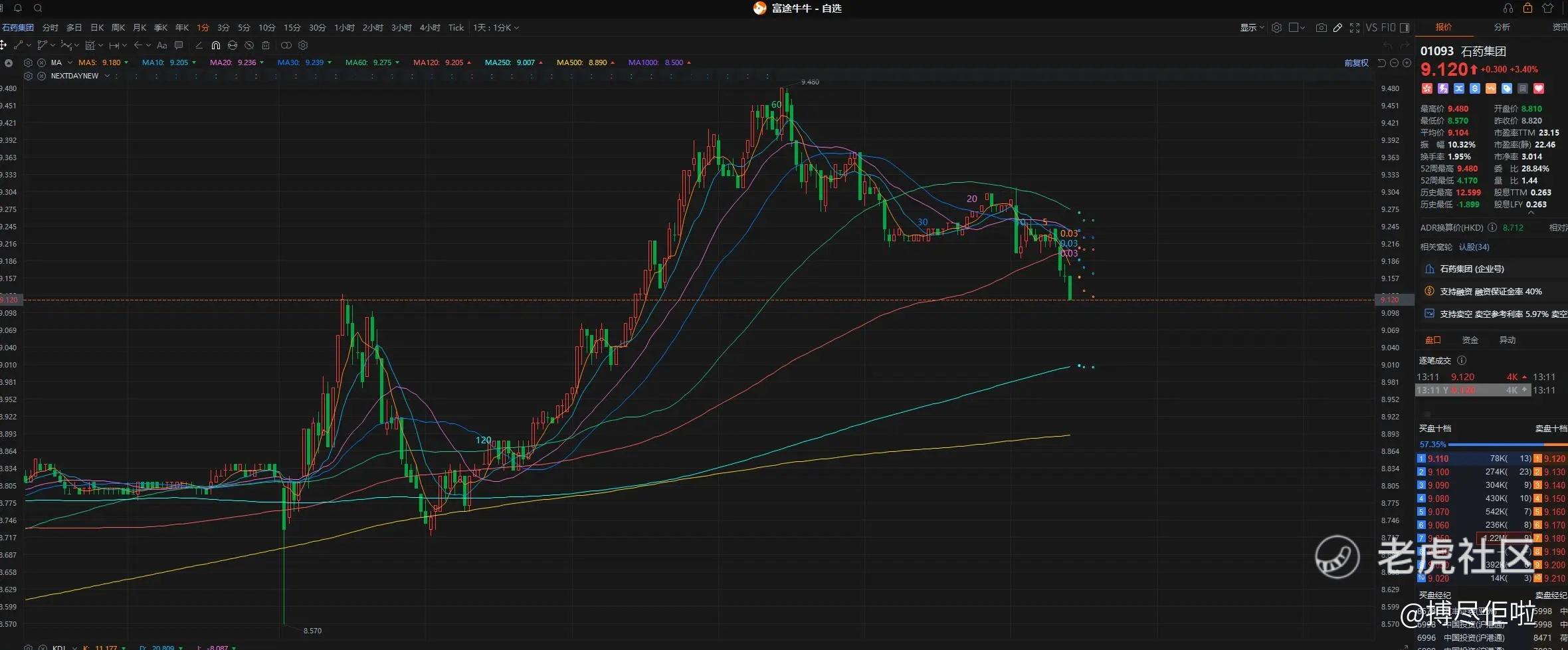Open the 资金 capital tab
1568x650 pixels.
coord(1470,340)
